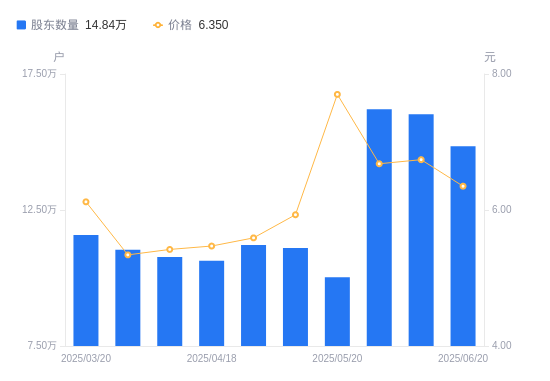
Task: Click the 价格 legend text
Action: [x=180, y=25]
